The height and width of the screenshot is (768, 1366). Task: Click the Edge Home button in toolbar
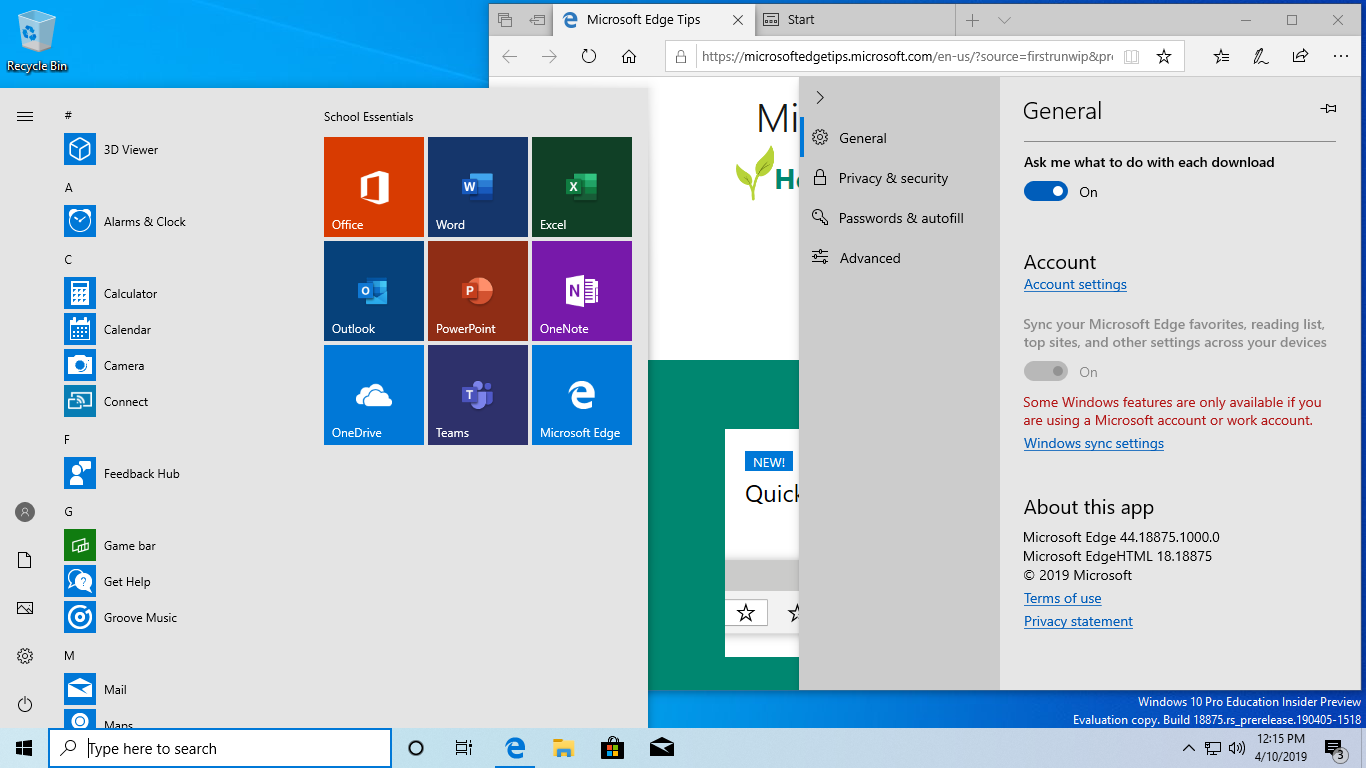click(629, 57)
